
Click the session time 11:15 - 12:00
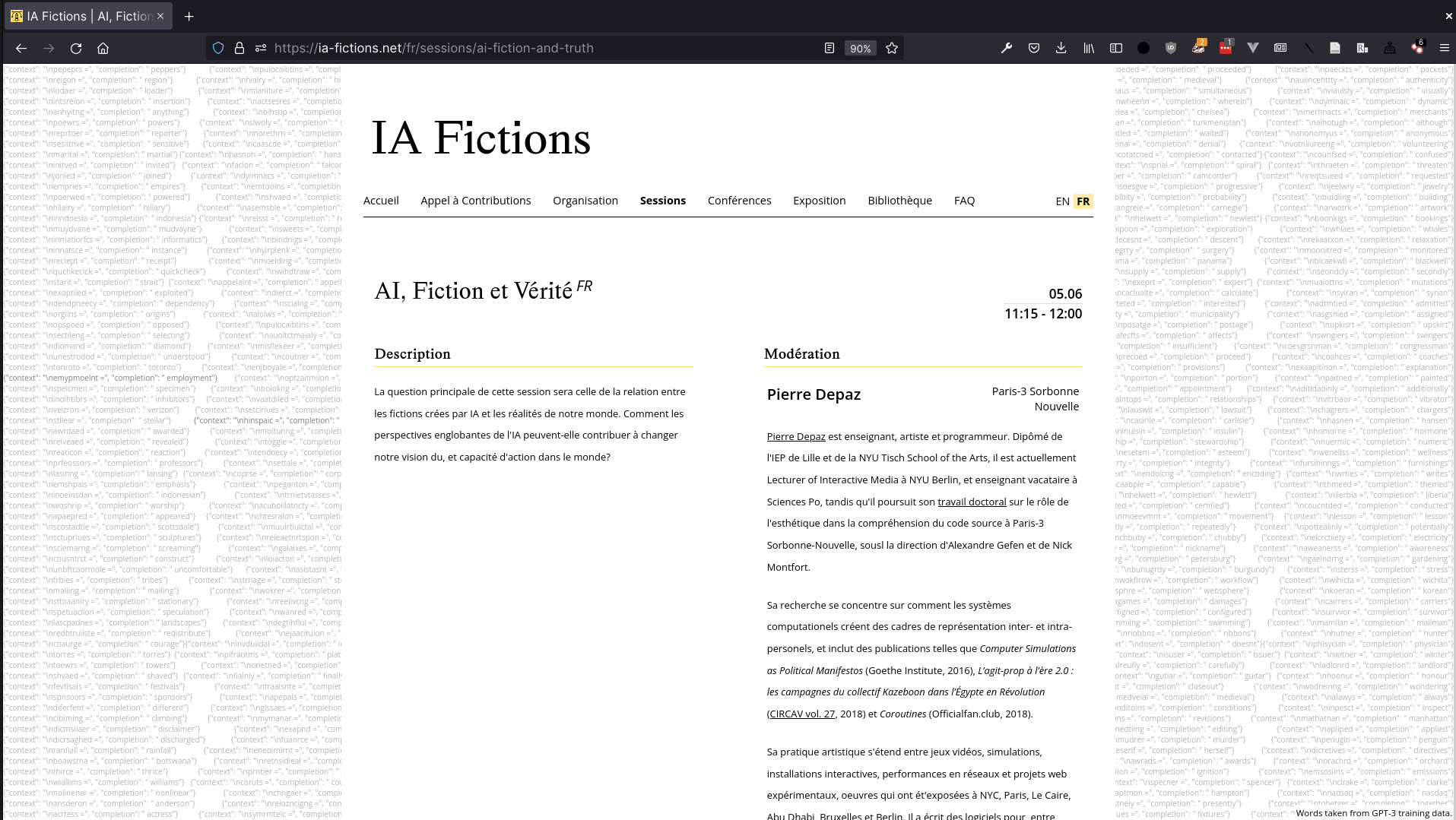point(1043,314)
